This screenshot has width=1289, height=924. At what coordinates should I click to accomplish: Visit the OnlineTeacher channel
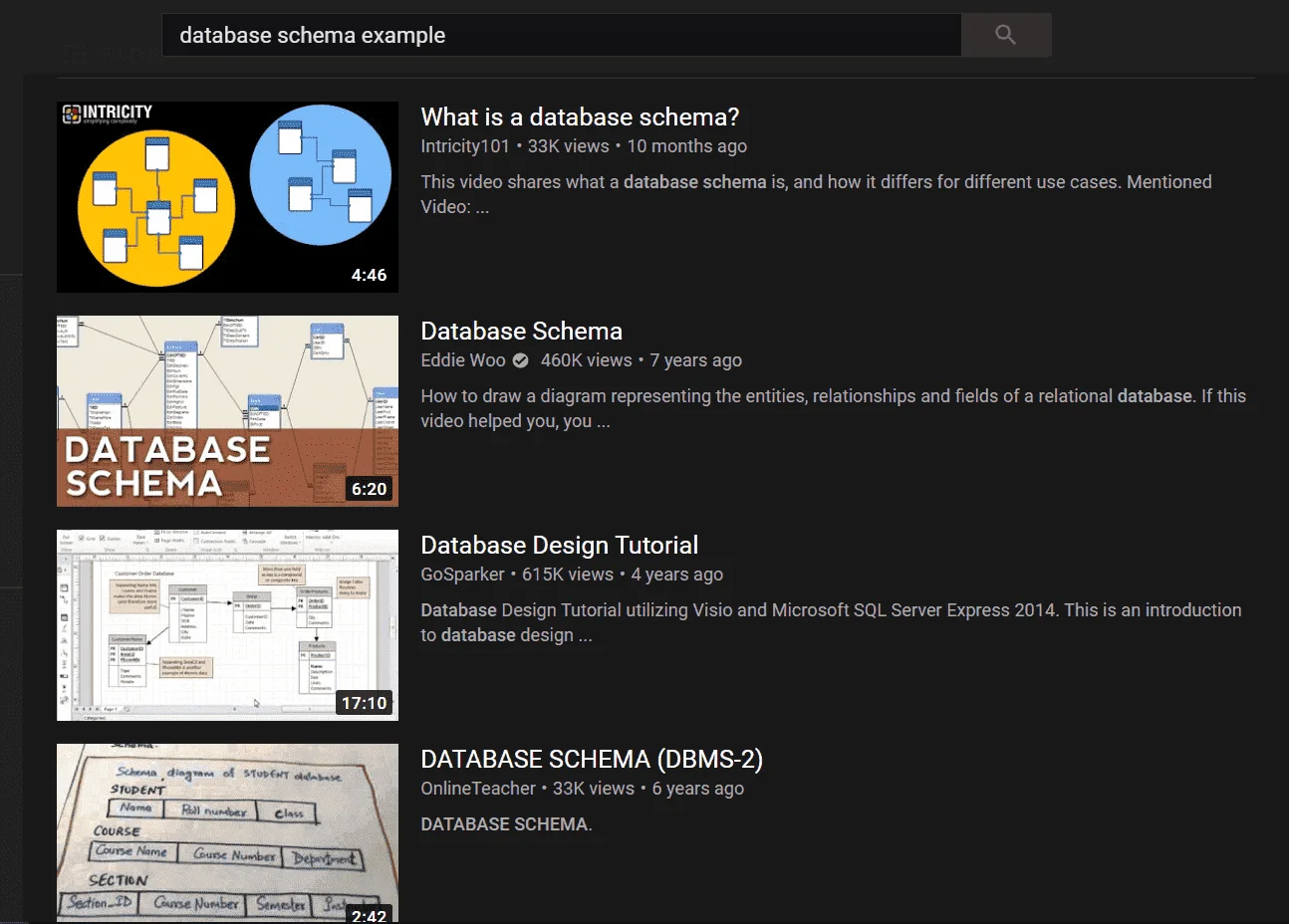[478, 789]
